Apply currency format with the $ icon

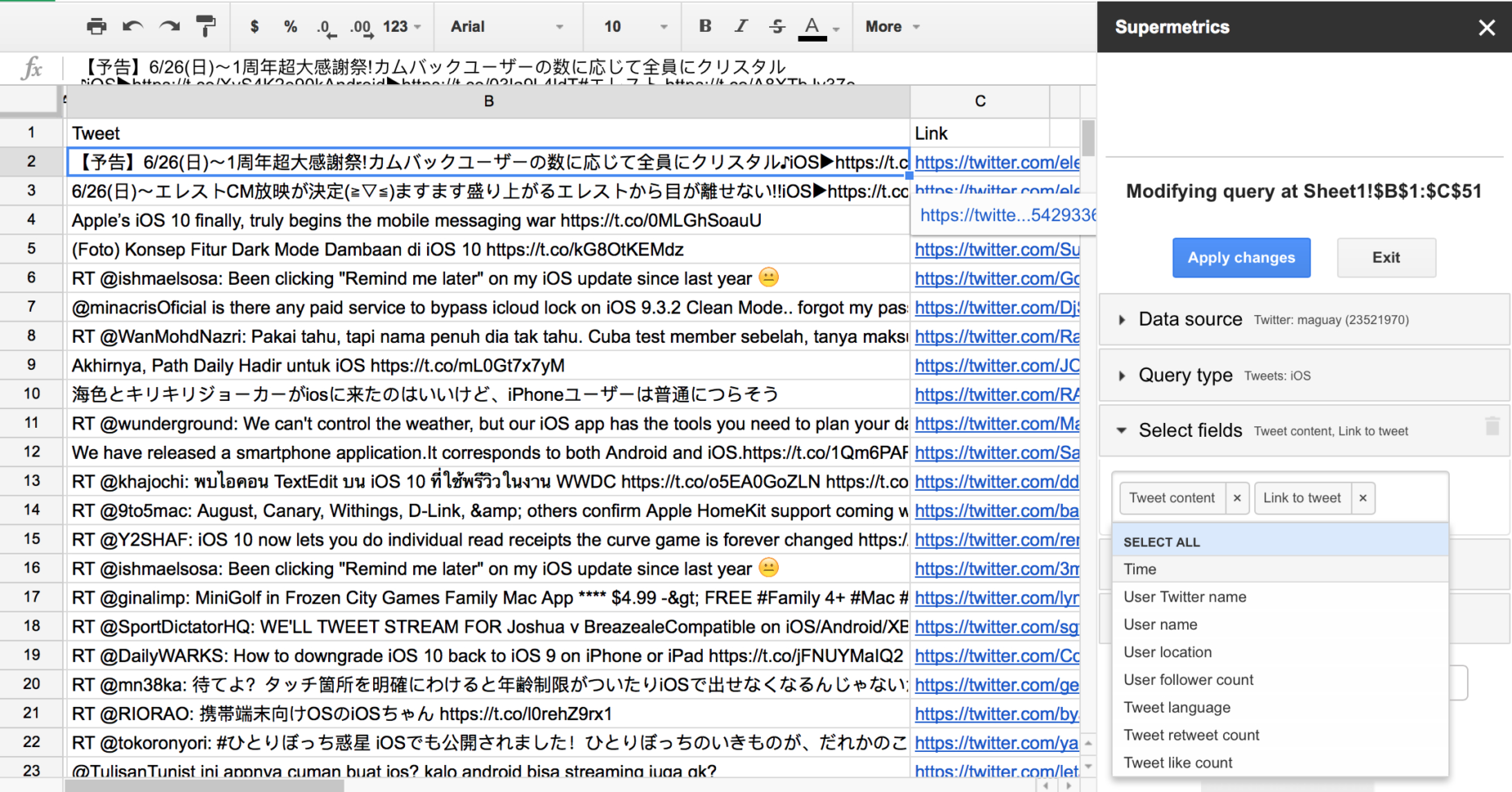tap(254, 26)
